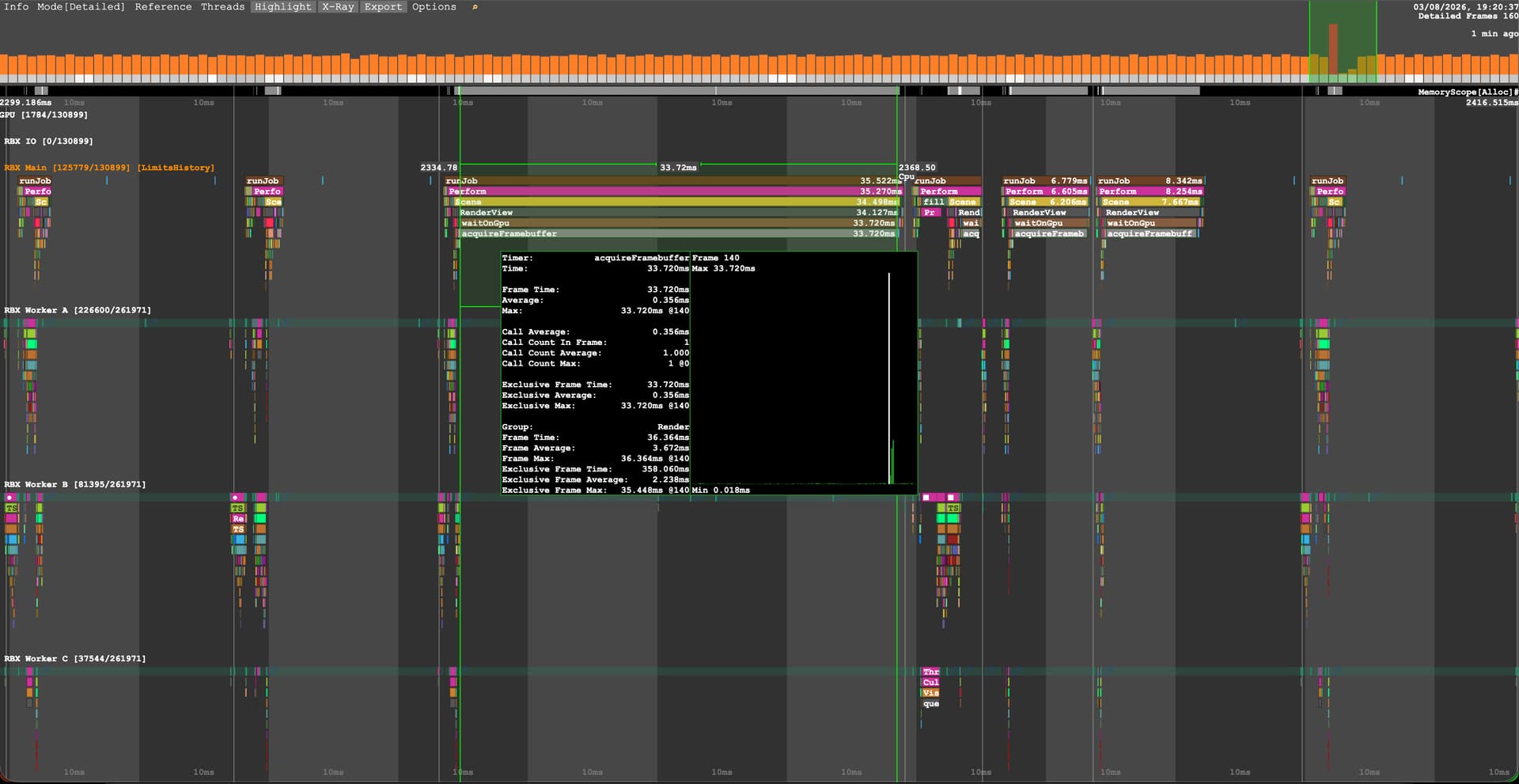1519x784 pixels.
Task: Select the 'Vis' block in Worker C
Action: (x=930, y=693)
